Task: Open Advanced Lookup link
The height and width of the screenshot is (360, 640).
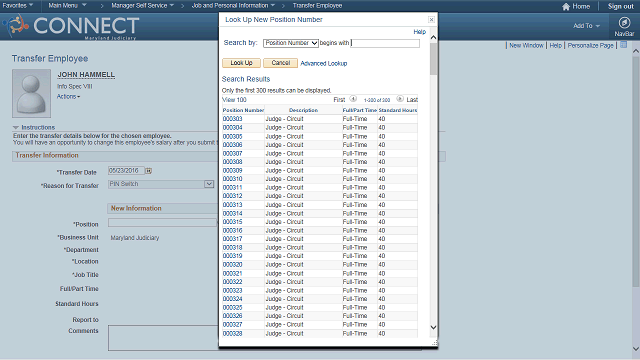Action: coord(324,63)
